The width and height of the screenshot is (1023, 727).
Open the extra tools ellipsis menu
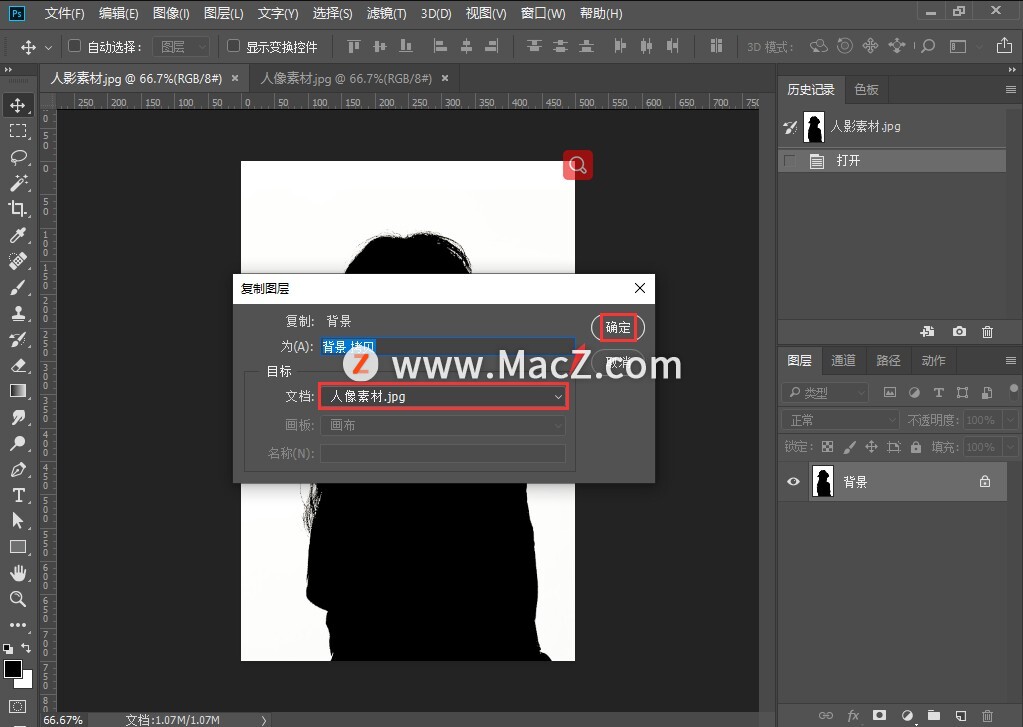pyautogui.click(x=18, y=625)
